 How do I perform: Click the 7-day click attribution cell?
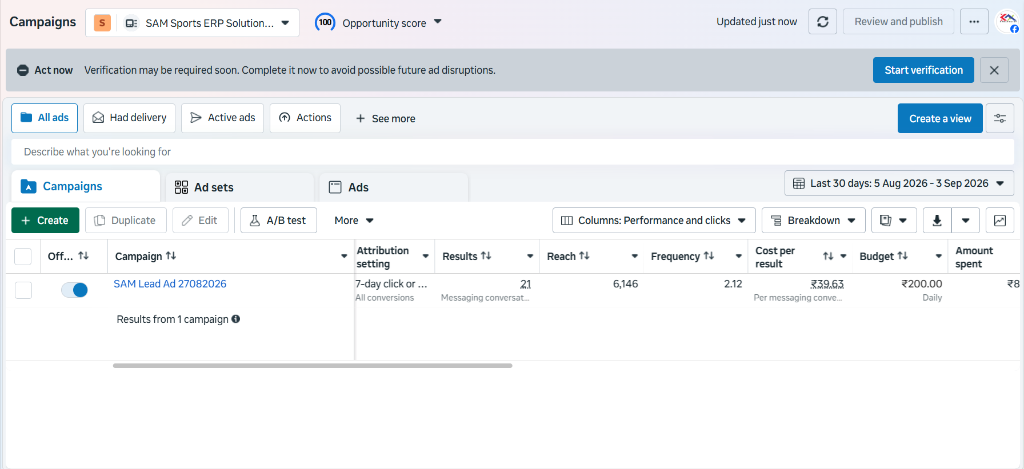(391, 283)
